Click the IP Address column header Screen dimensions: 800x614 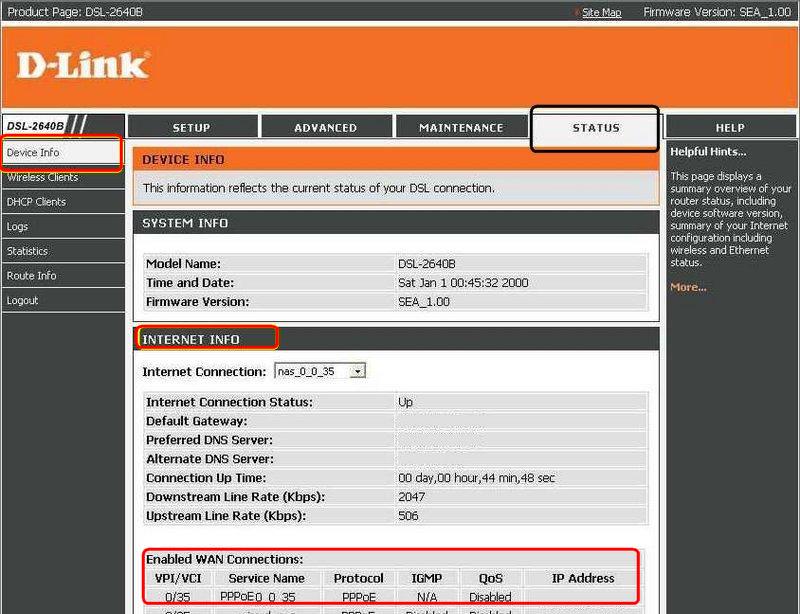click(x=583, y=578)
